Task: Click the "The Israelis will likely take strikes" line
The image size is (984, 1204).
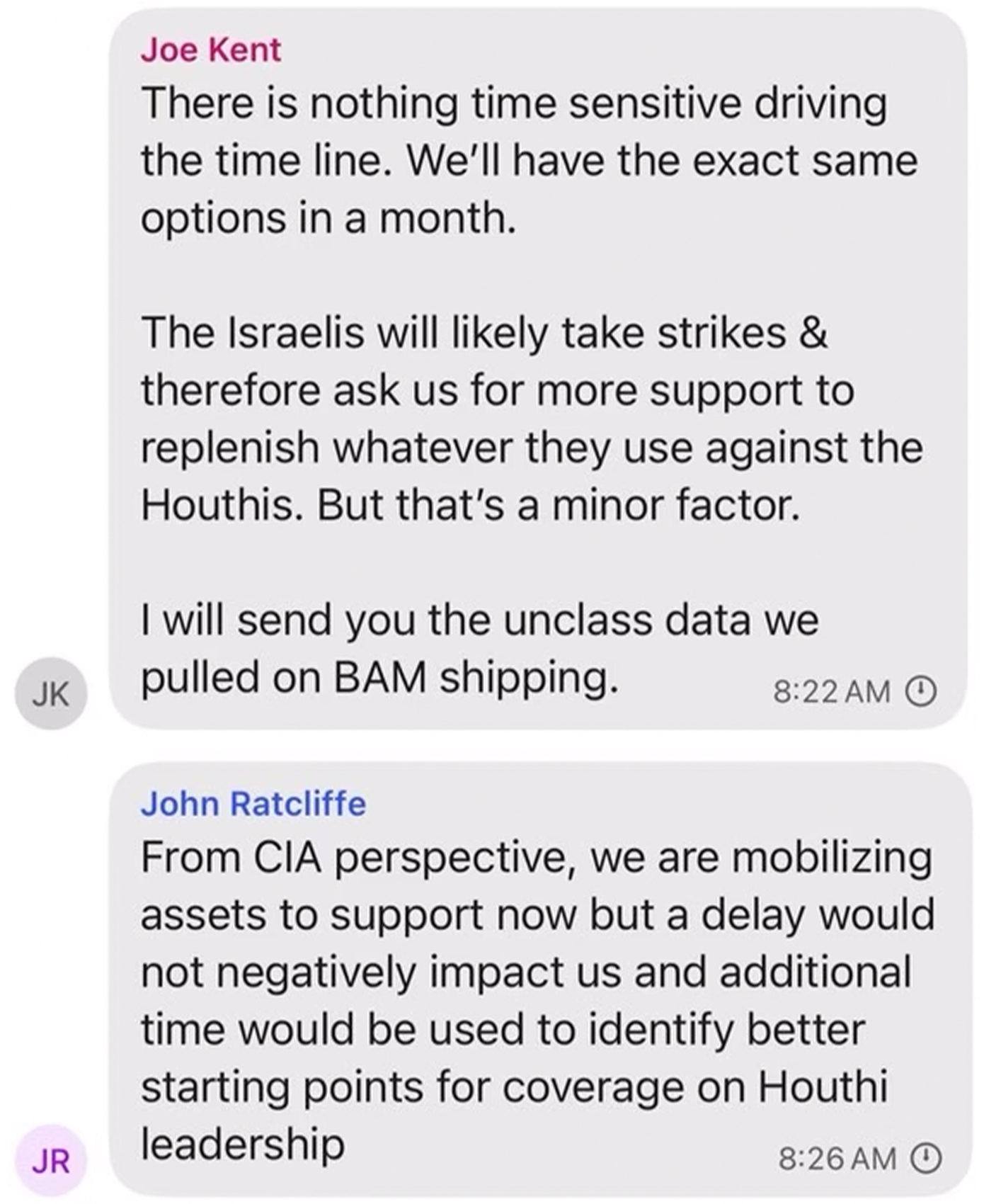Action: coord(484,333)
